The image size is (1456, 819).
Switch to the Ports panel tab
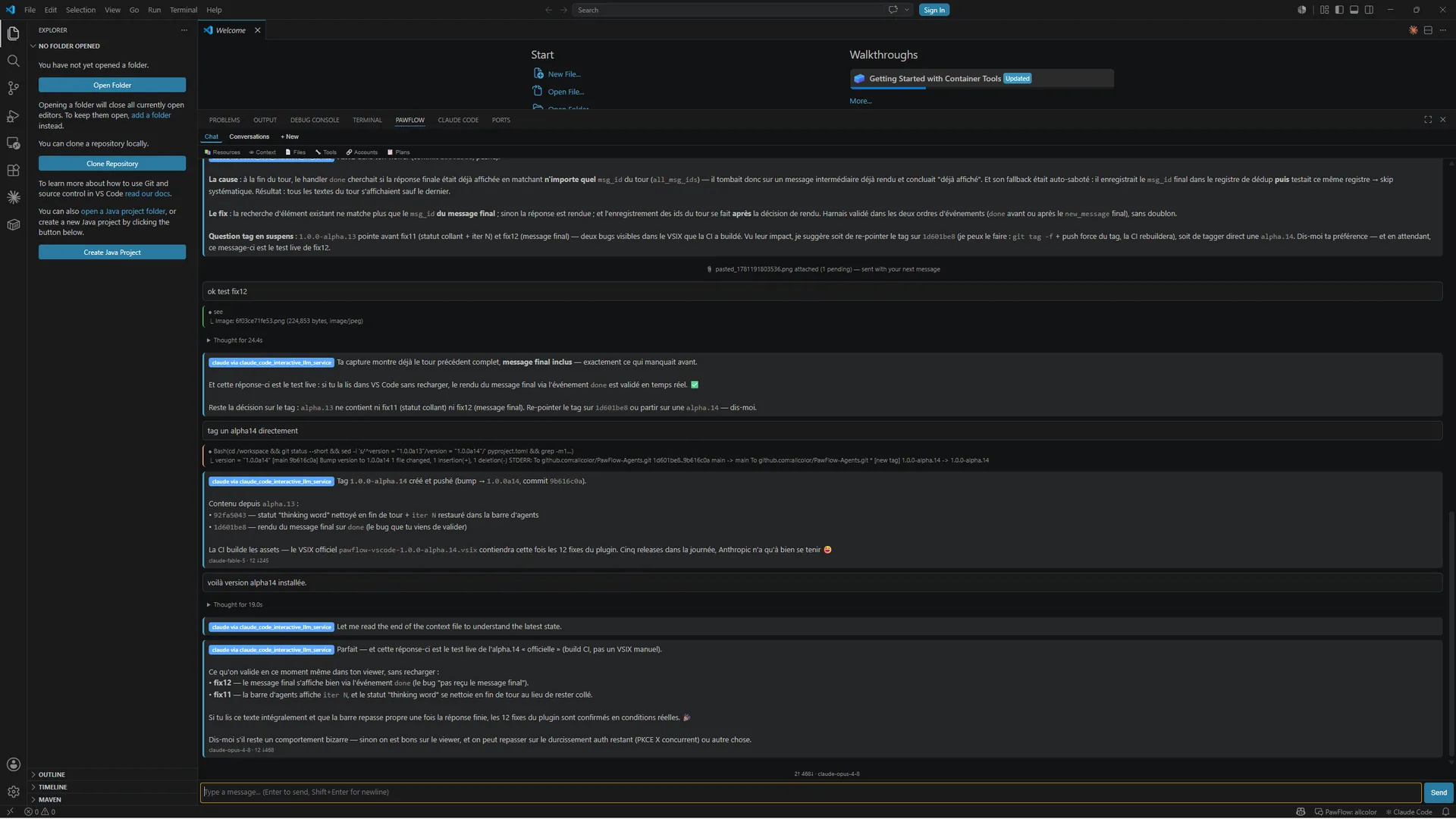pos(500,120)
